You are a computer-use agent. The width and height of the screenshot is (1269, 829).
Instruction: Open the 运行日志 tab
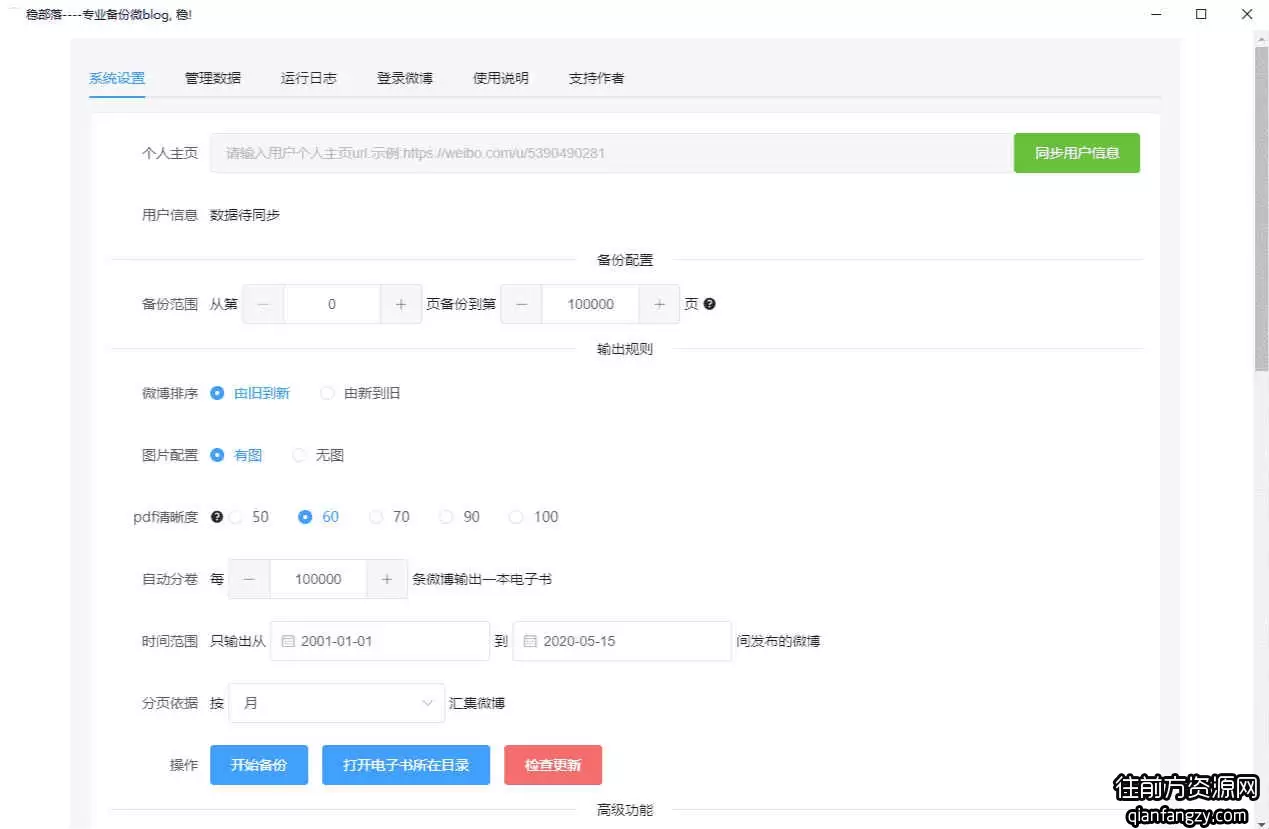[309, 78]
